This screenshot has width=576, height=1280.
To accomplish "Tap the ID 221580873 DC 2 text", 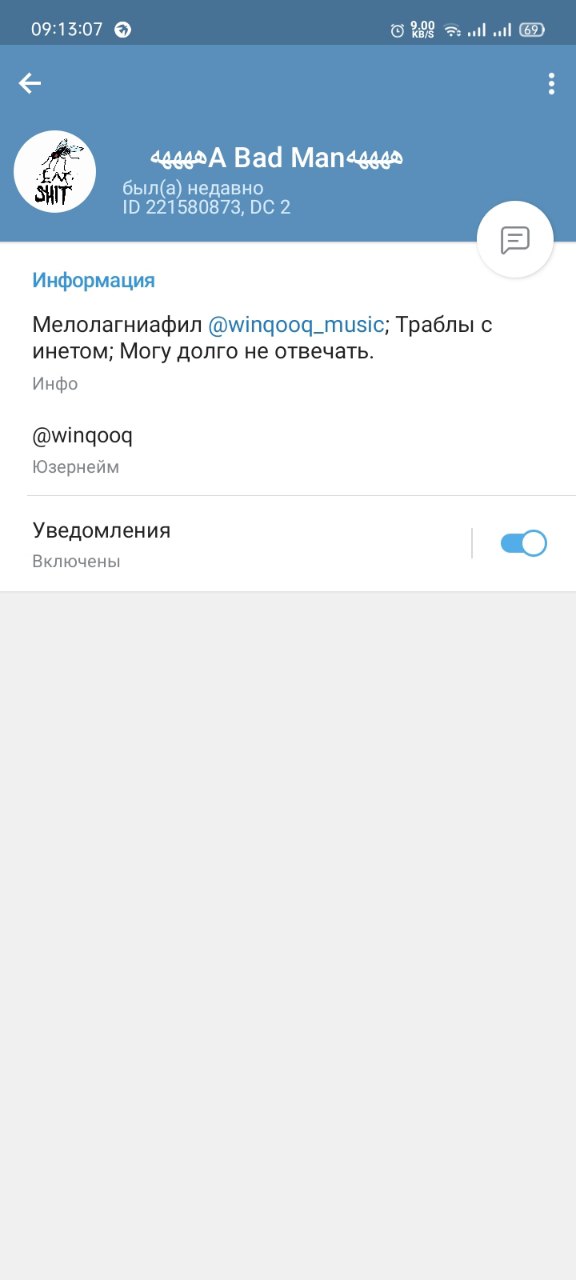I will [207, 207].
